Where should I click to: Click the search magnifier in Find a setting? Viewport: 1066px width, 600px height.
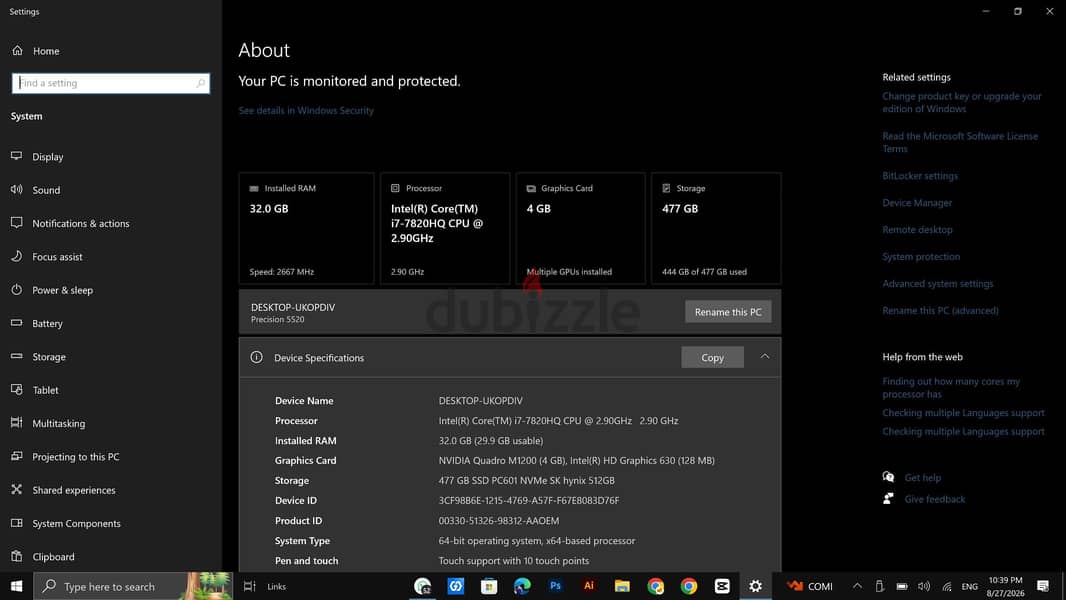click(x=201, y=83)
